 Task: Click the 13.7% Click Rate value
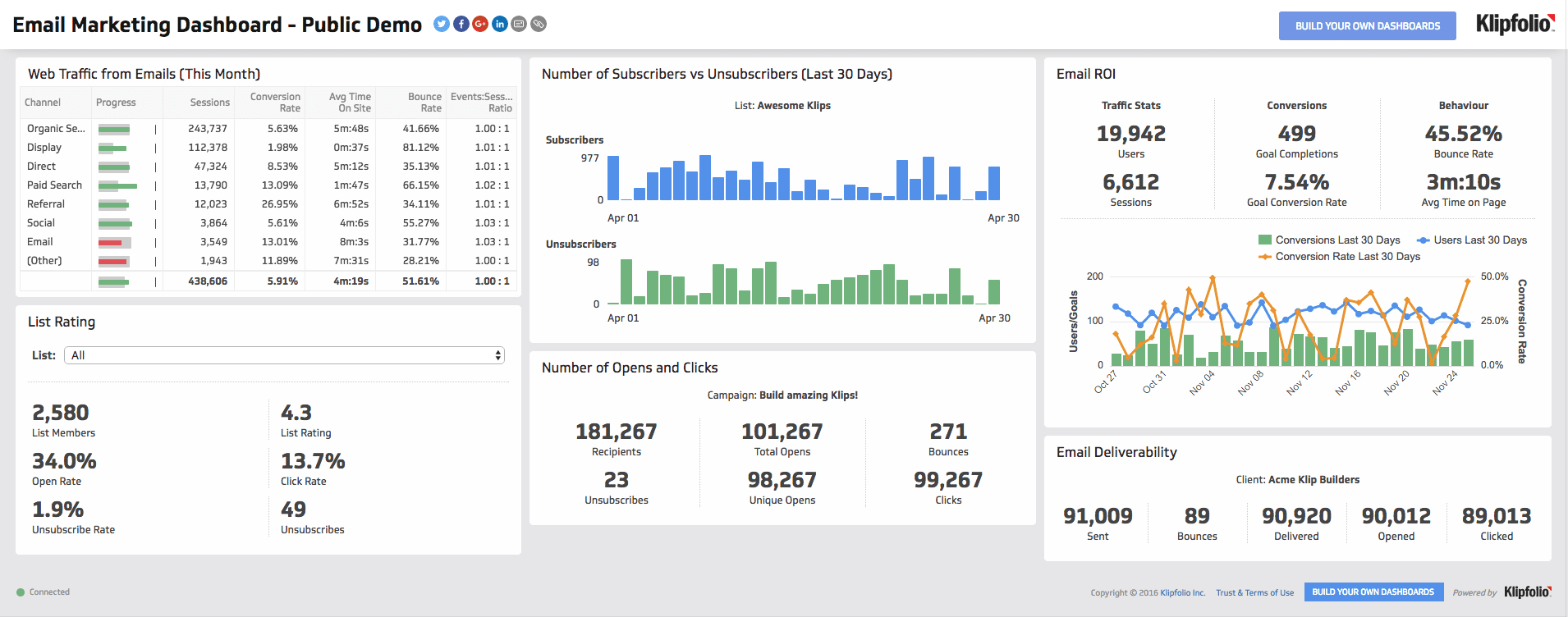coord(313,461)
